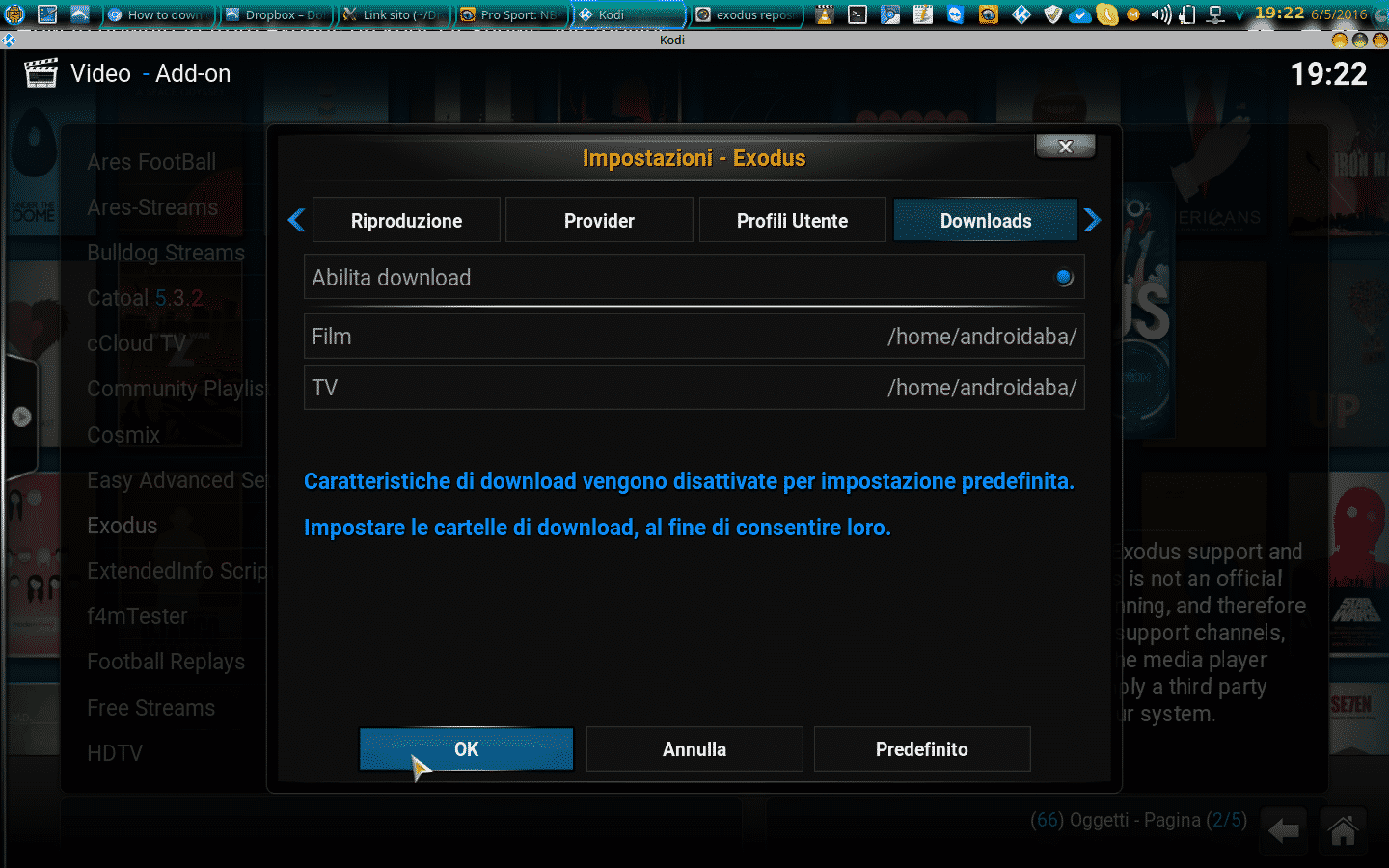The height and width of the screenshot is (868, 1389).
Task: Open the orange M tray icon
Action: pos(1134,14)
